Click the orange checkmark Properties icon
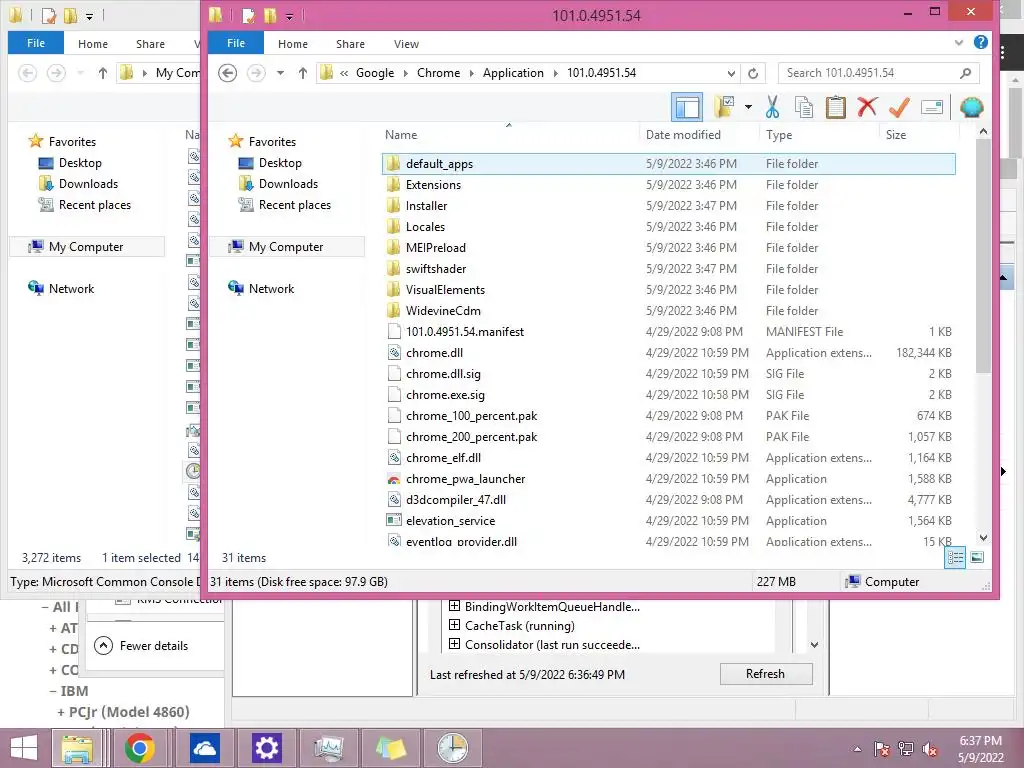The width and height of the screenshot is (1024, 768). [x=899, y=107]
